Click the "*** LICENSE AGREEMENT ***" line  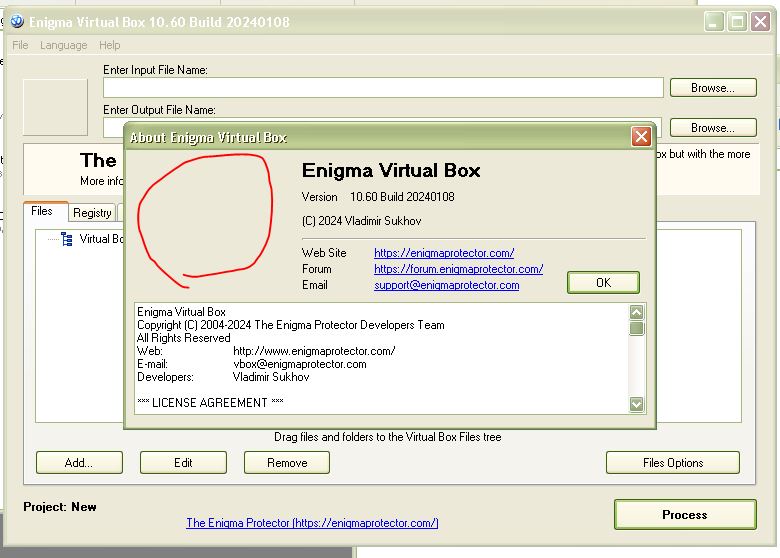coord(210,403)
